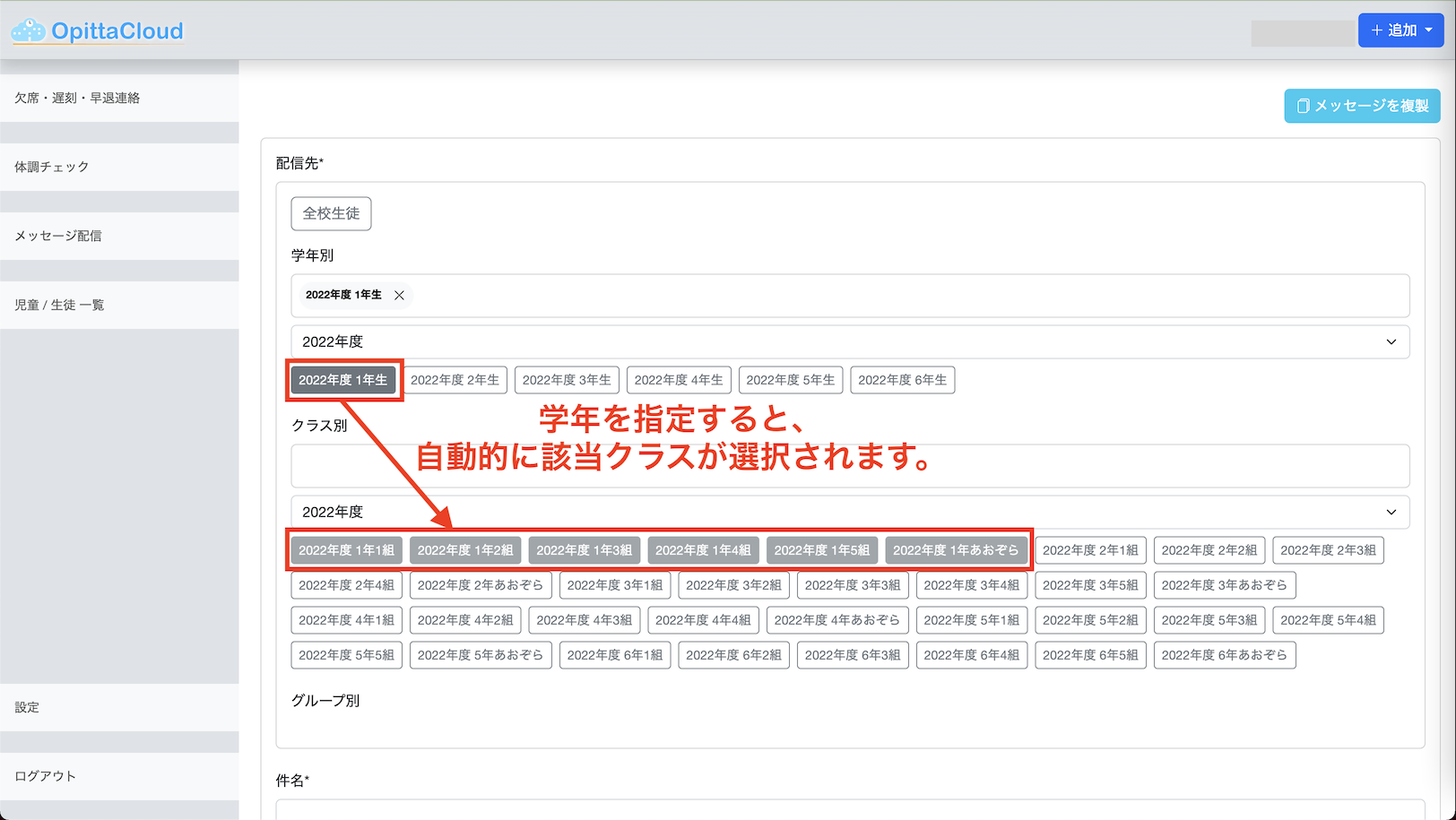
Task: Expand the クラス別 2022年度 year dropdown
Action: pos(850,512)
